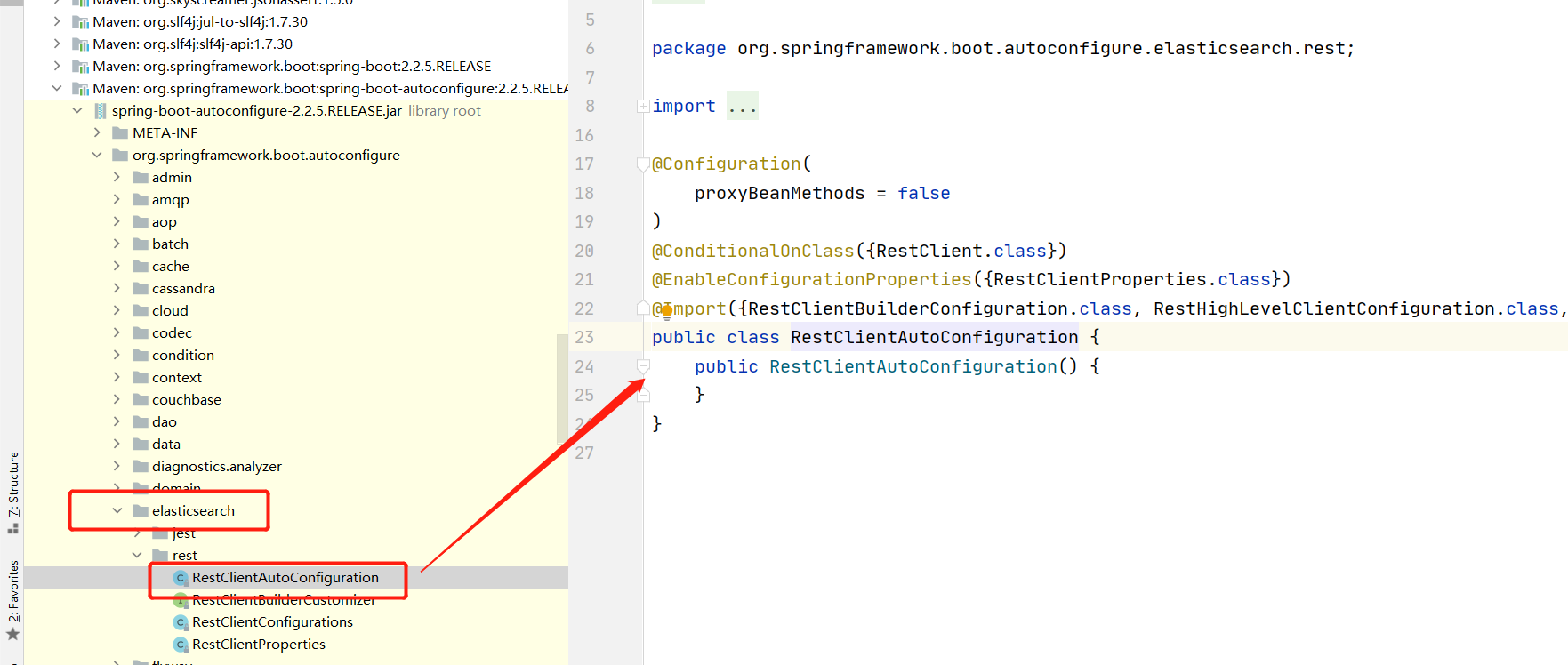Expand the condition folder

[x=117, y=356]
